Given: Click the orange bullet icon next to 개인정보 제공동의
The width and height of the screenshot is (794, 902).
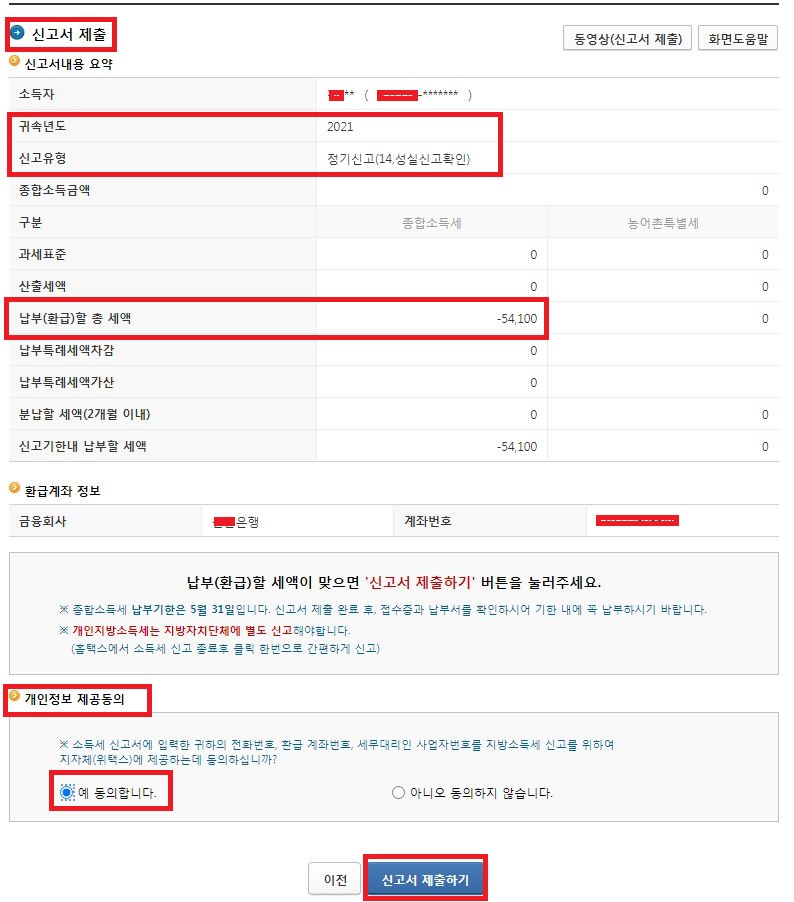Looking at the screenshot, I should [x=14, y=697].
